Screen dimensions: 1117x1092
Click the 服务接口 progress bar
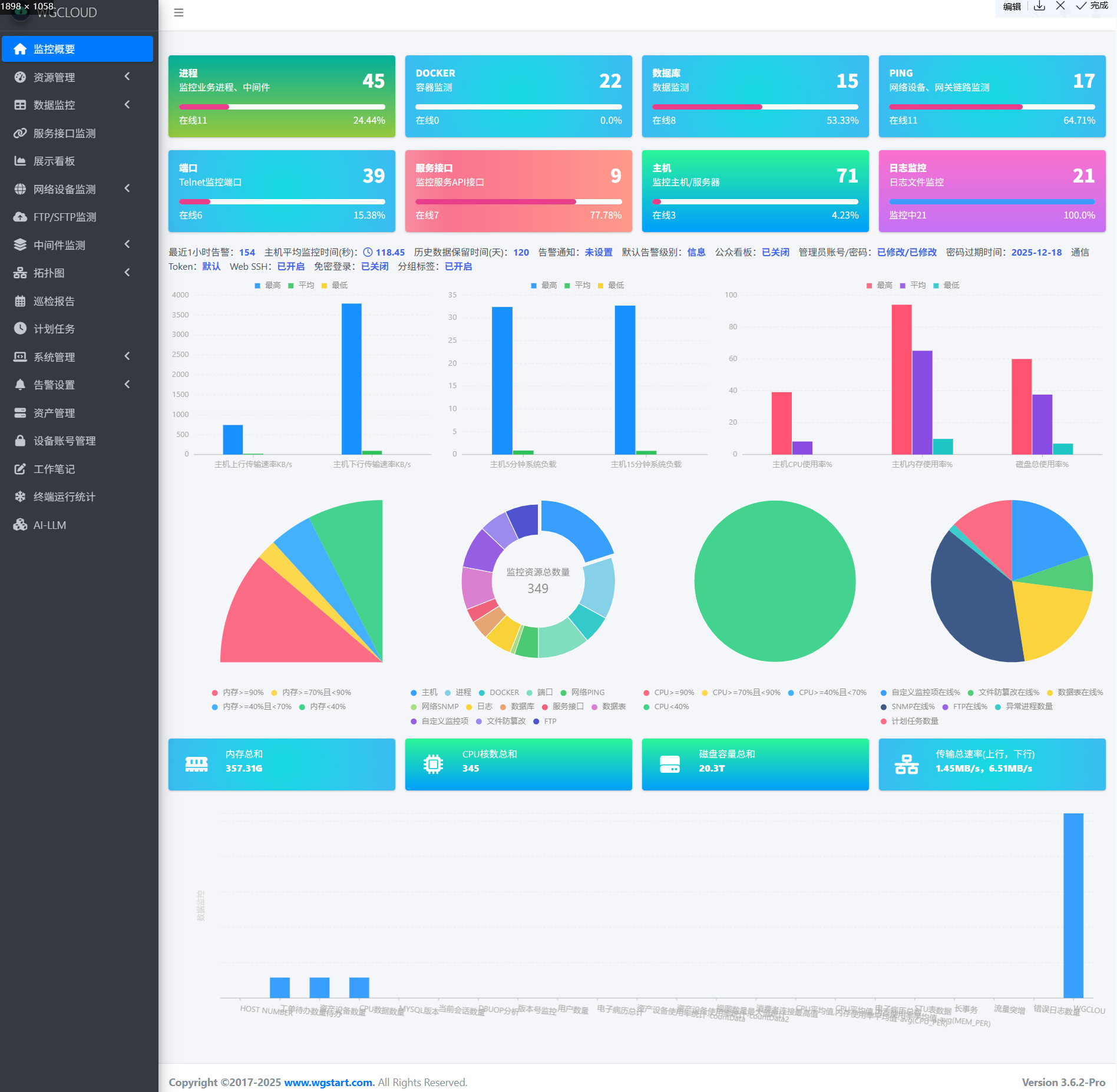point(518,201)
